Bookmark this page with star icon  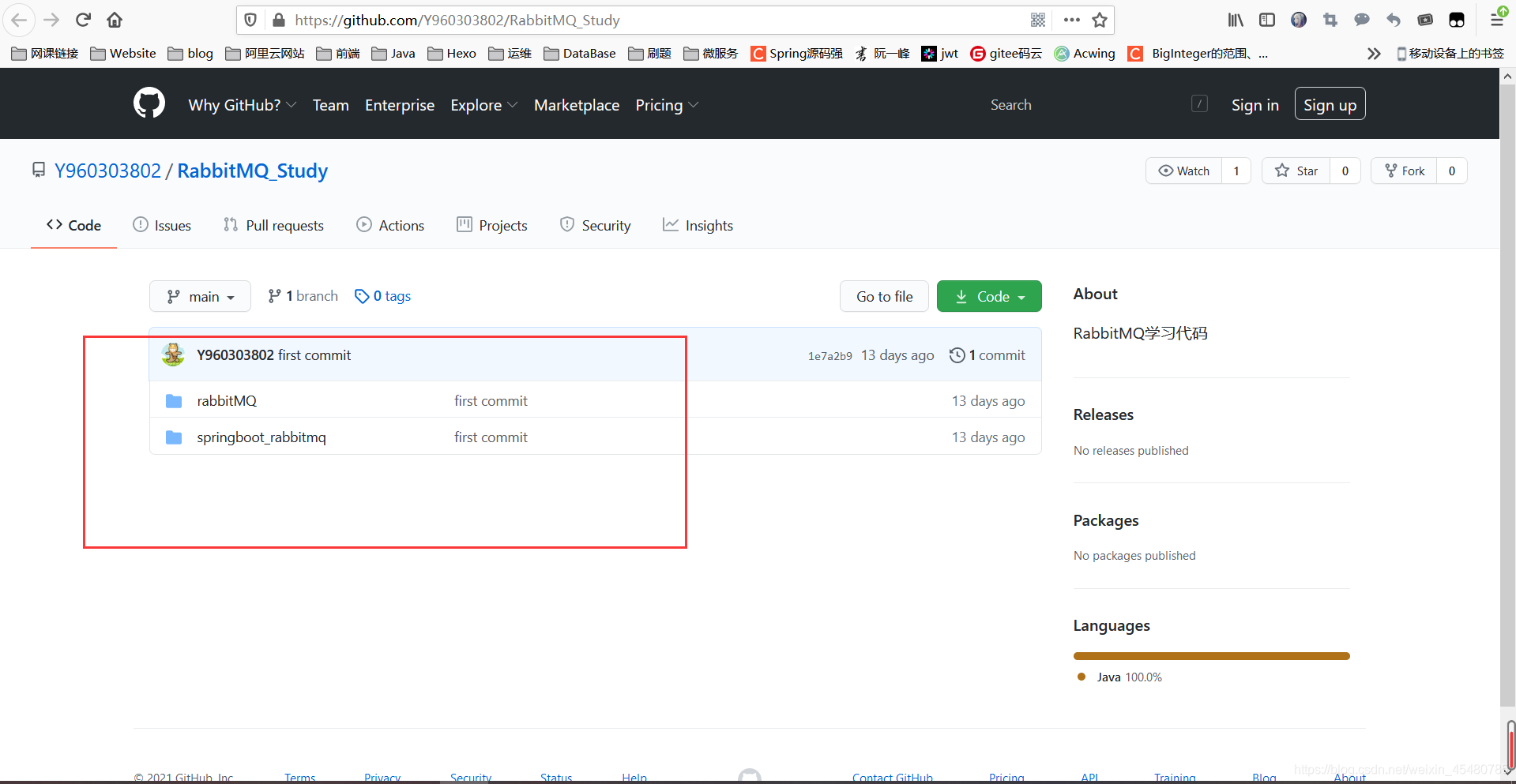[1100, 20]
